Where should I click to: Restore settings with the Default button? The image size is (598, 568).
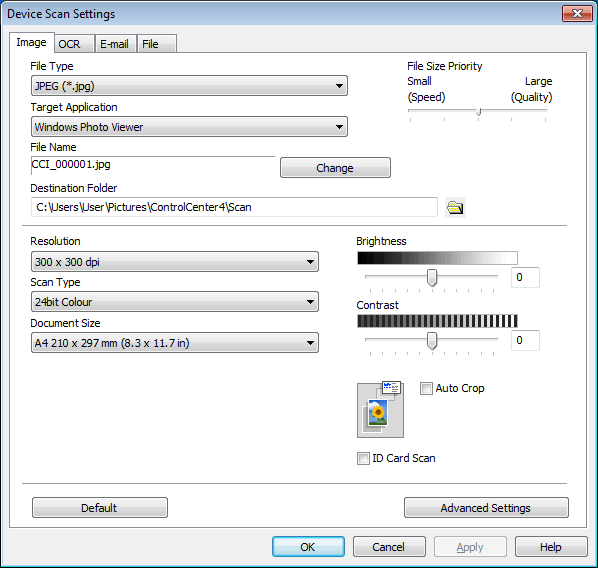point(100,508)
